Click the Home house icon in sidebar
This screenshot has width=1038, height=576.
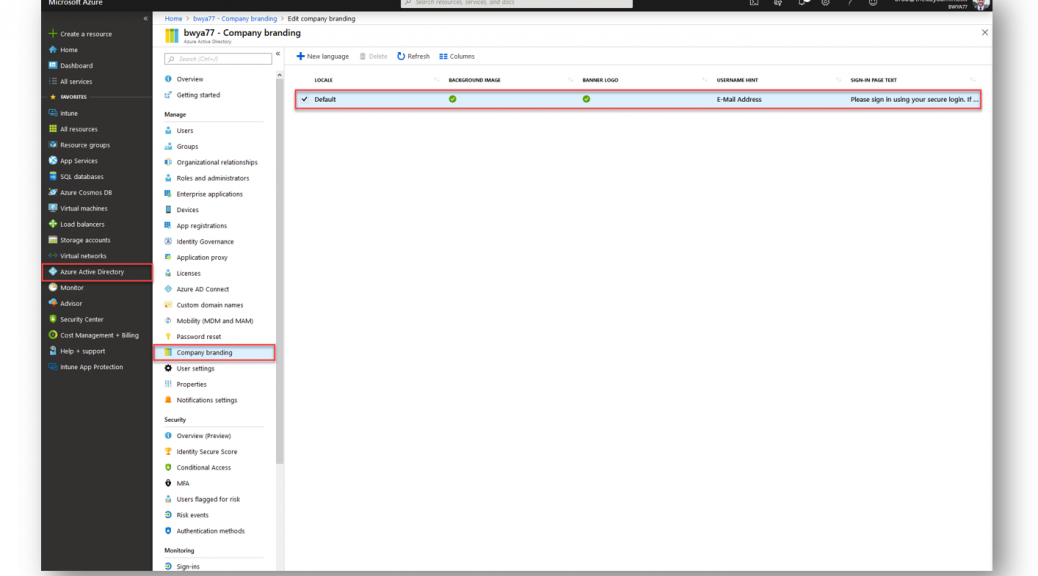click(x=53, y=49)
